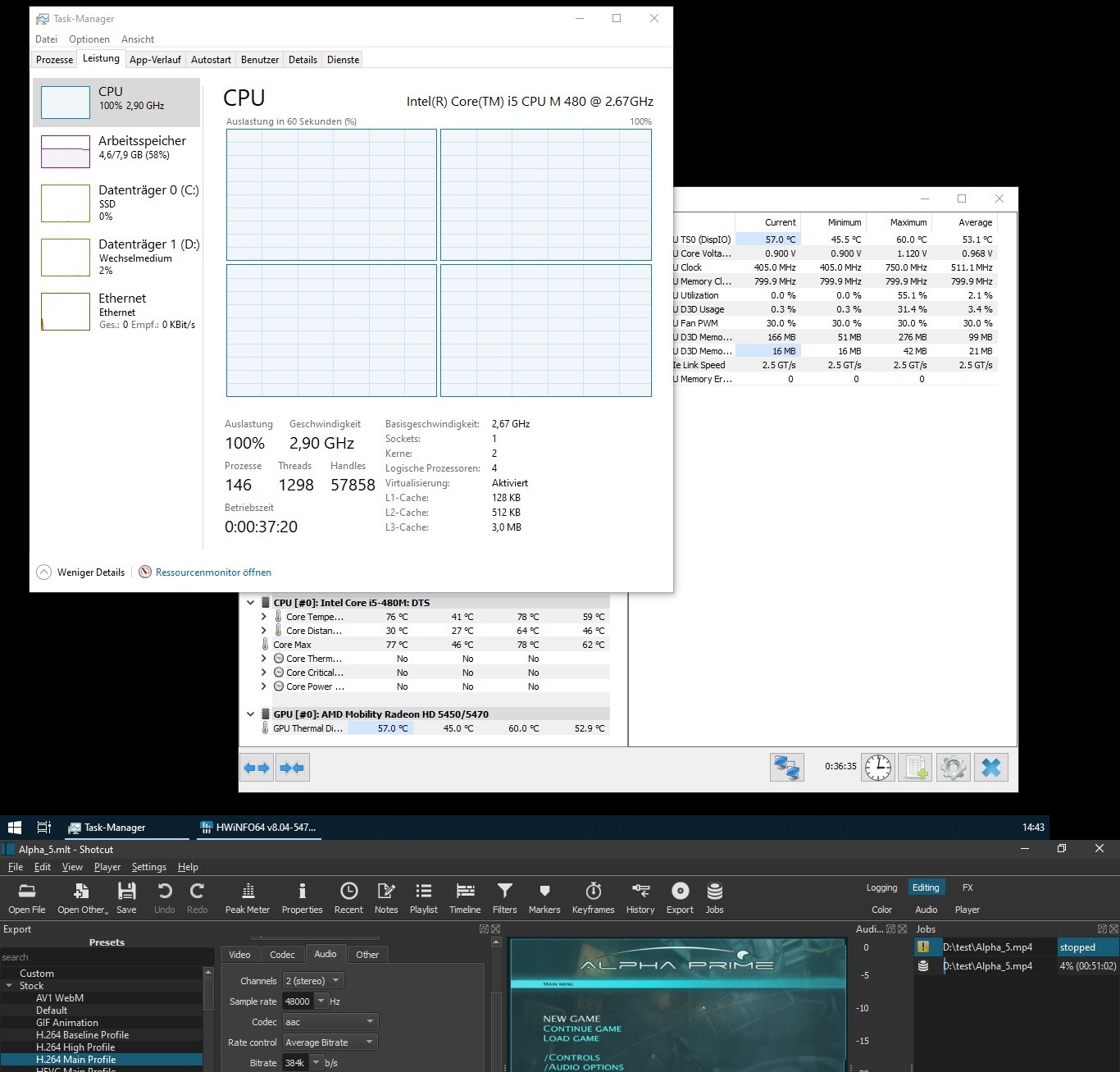The height and width of the screenshot is (1072, 1120).
Task: Expand the Core Therm… row
Action: point(264,659)
